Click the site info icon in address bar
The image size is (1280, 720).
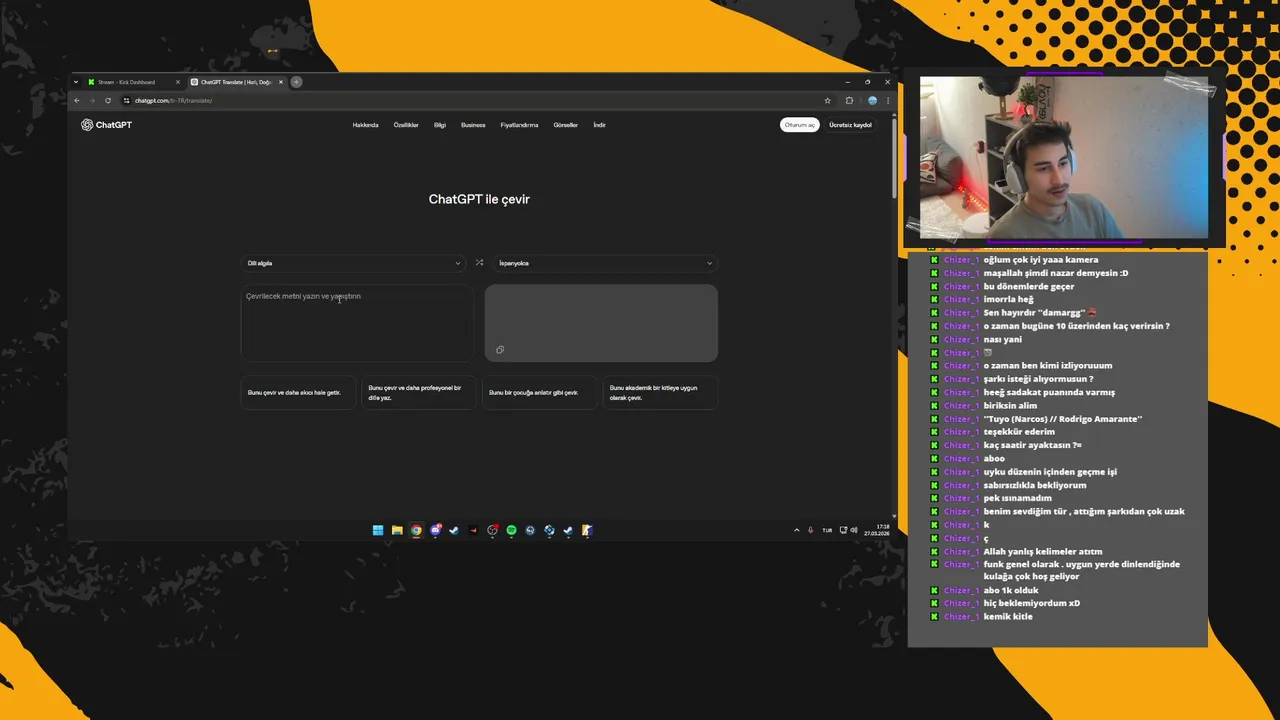(126, 100)
